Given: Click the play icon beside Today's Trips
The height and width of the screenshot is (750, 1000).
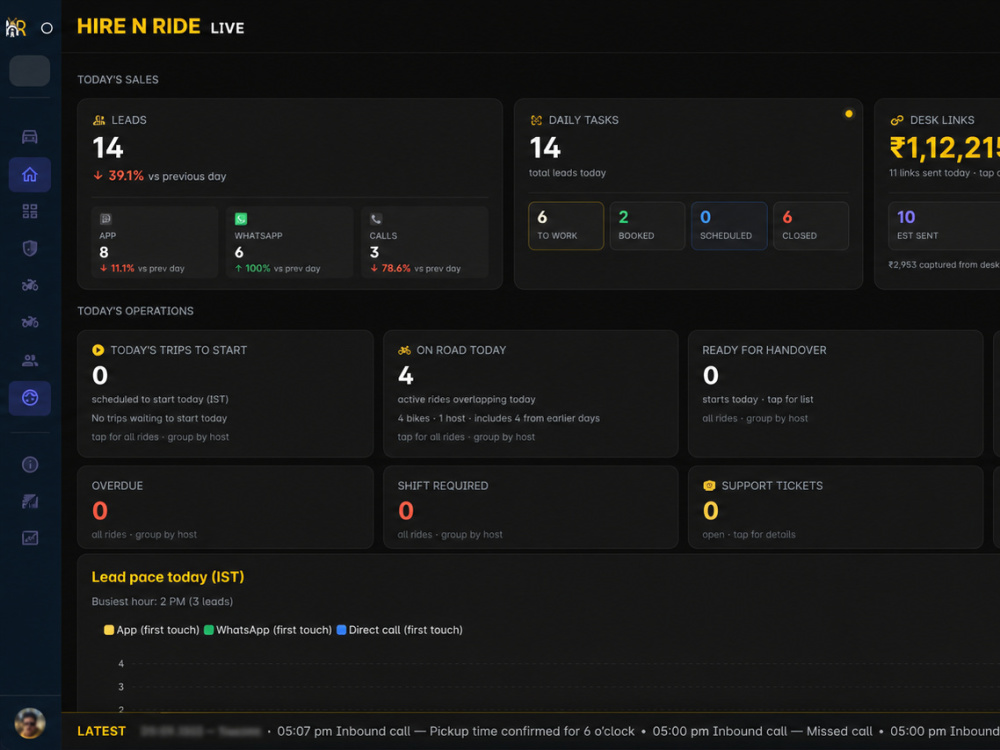Looking at the screenshot, I should click(98, 350).
